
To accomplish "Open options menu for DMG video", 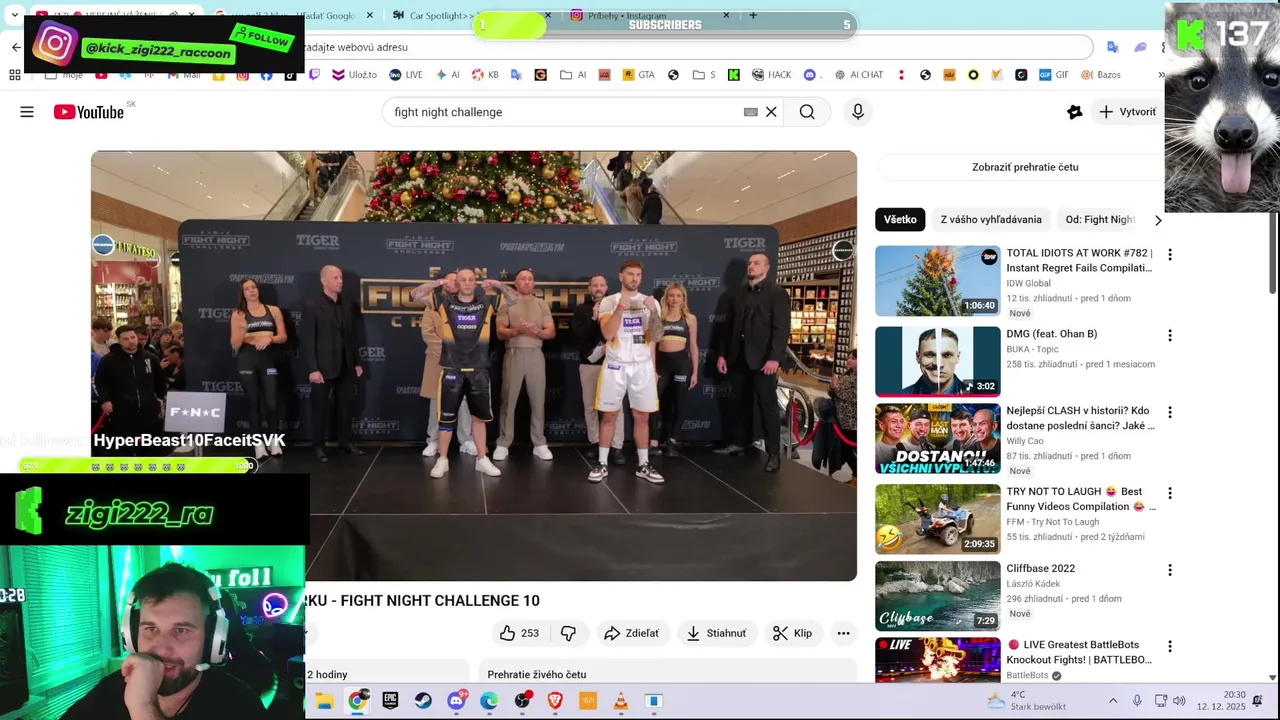I will [1169, 335].
